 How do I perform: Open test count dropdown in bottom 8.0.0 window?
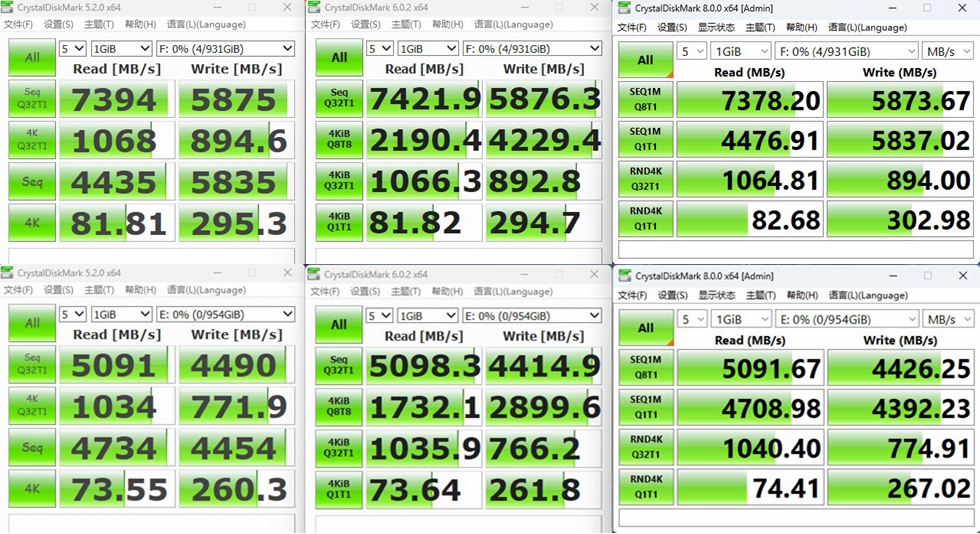click(692, 320)
